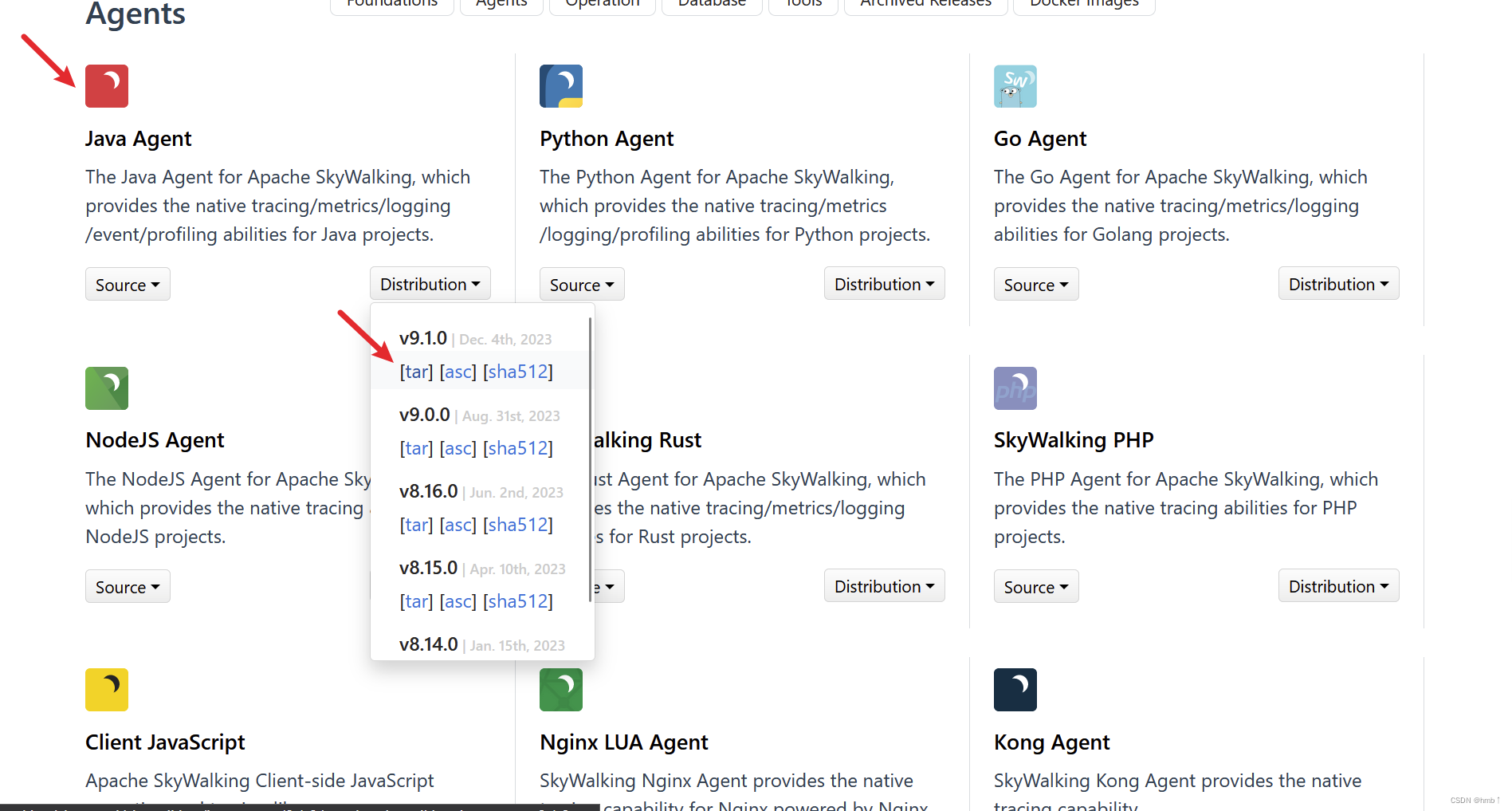Screen dimensions: 1512x811
Task: Click the Dec. 4th, 2023 release date
Action: pyautogui.click(x=505, y=340)
